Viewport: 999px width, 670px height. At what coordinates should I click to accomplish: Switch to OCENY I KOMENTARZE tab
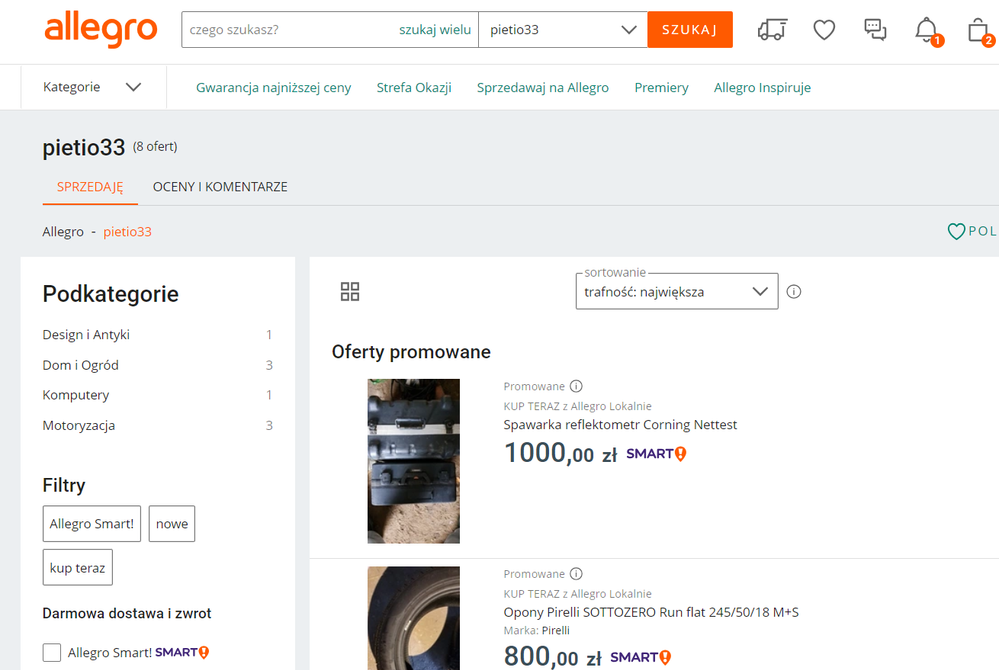(220, 187)
